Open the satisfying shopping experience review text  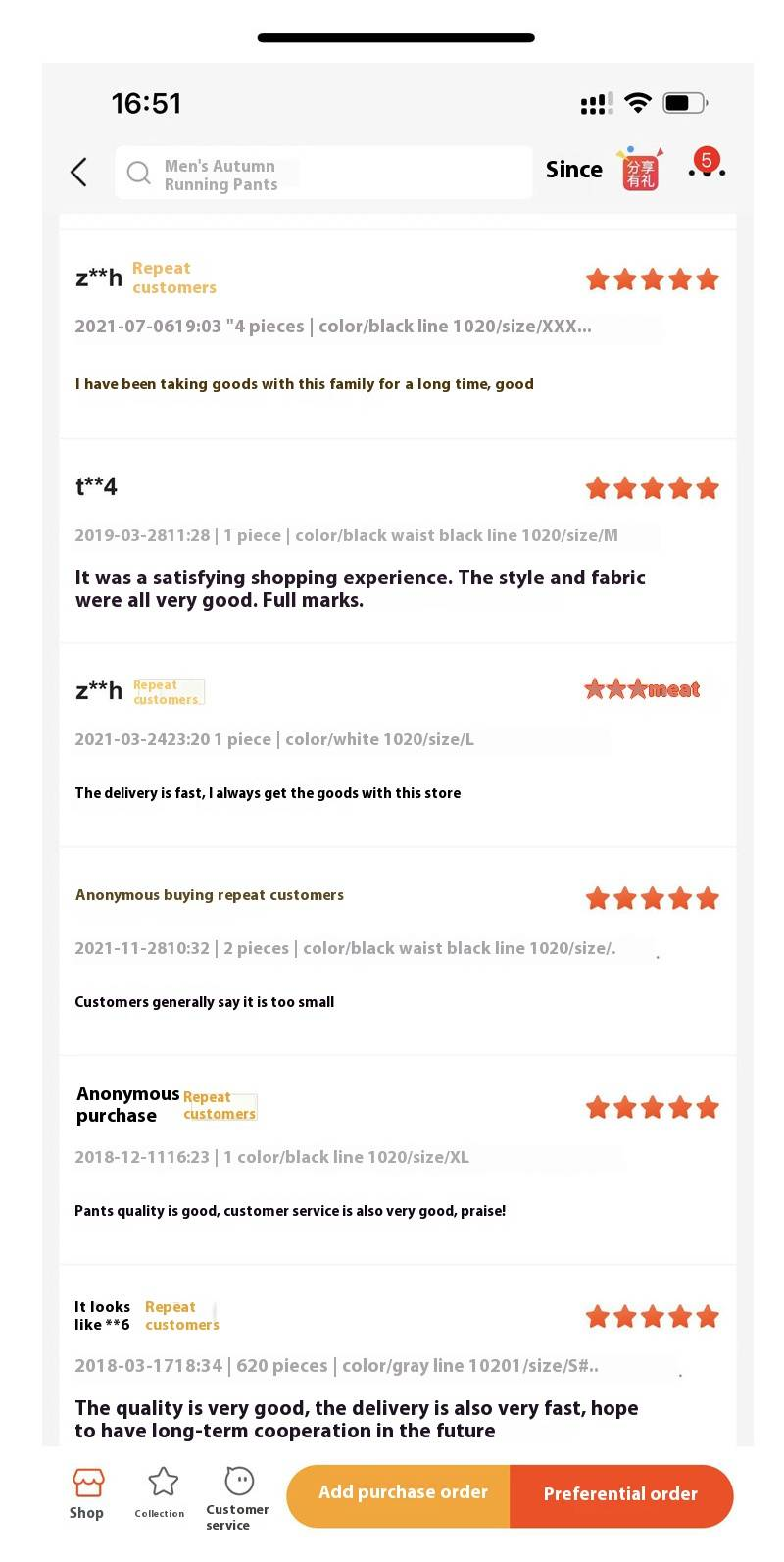(360, 588)
